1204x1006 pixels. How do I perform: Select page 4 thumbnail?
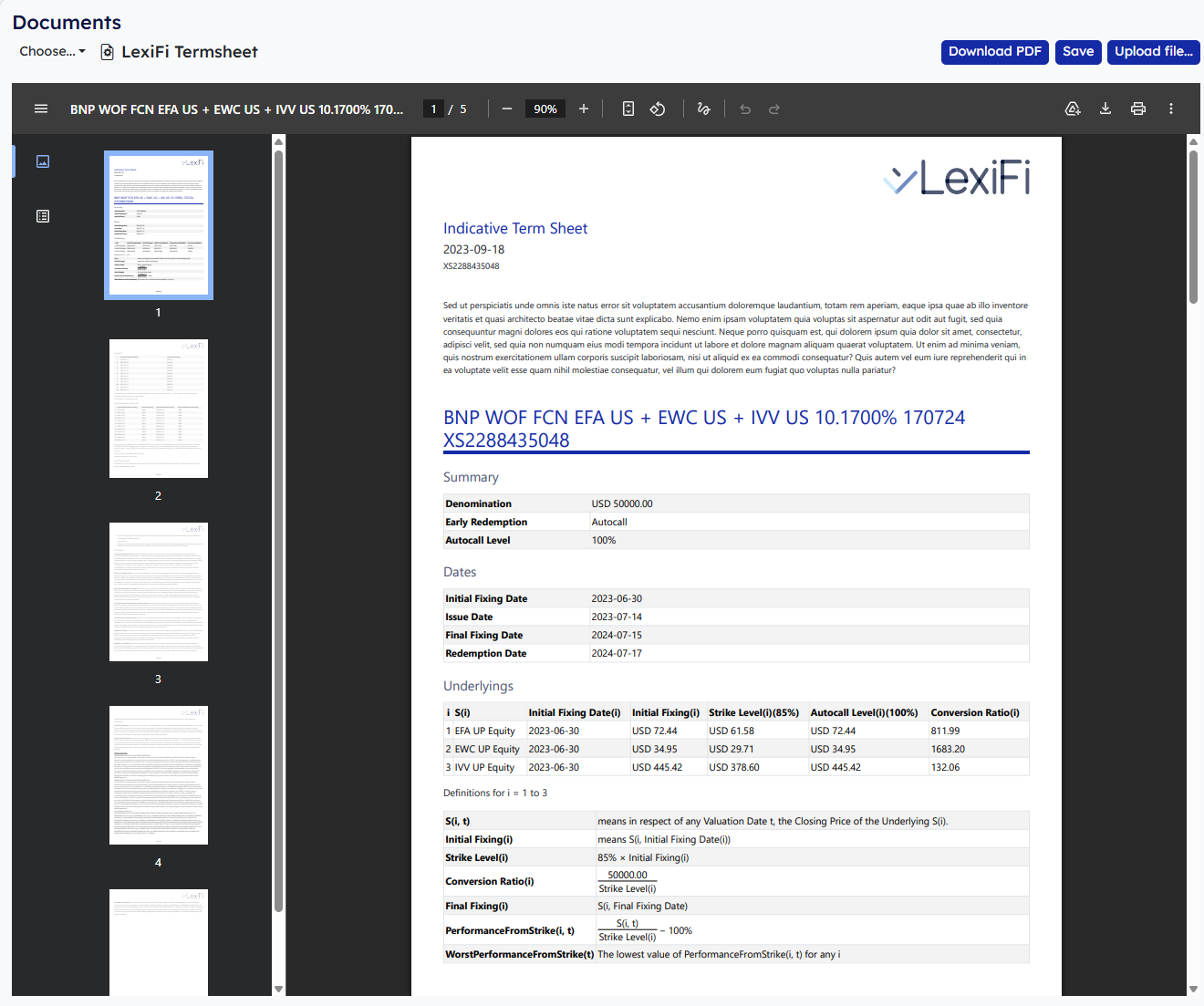[159, 775]
